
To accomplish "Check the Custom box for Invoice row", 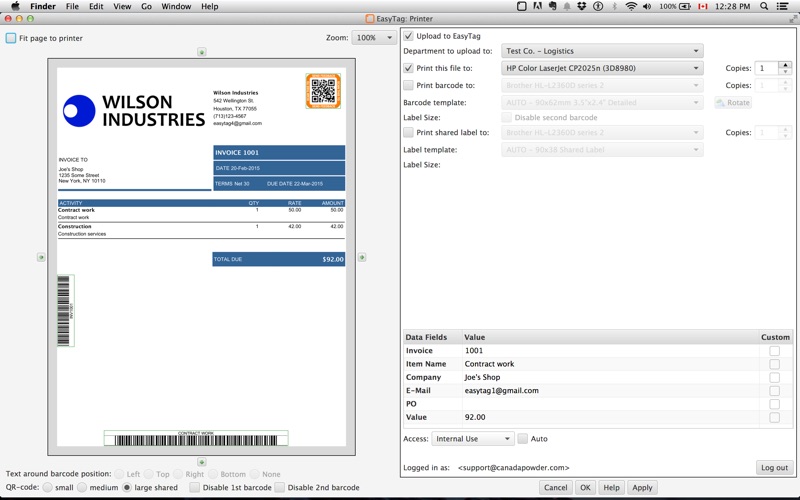I will pos(774,351).
